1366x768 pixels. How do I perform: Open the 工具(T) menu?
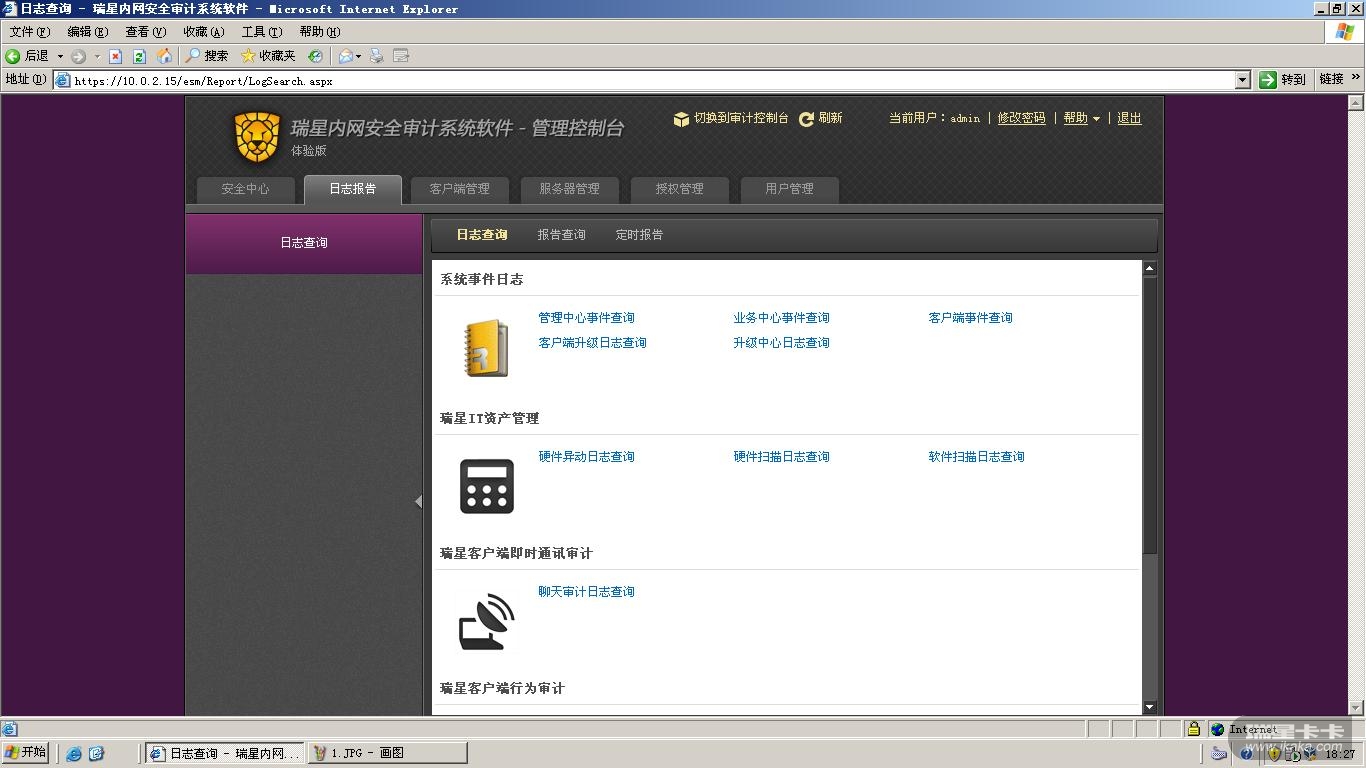click(260, 32)
